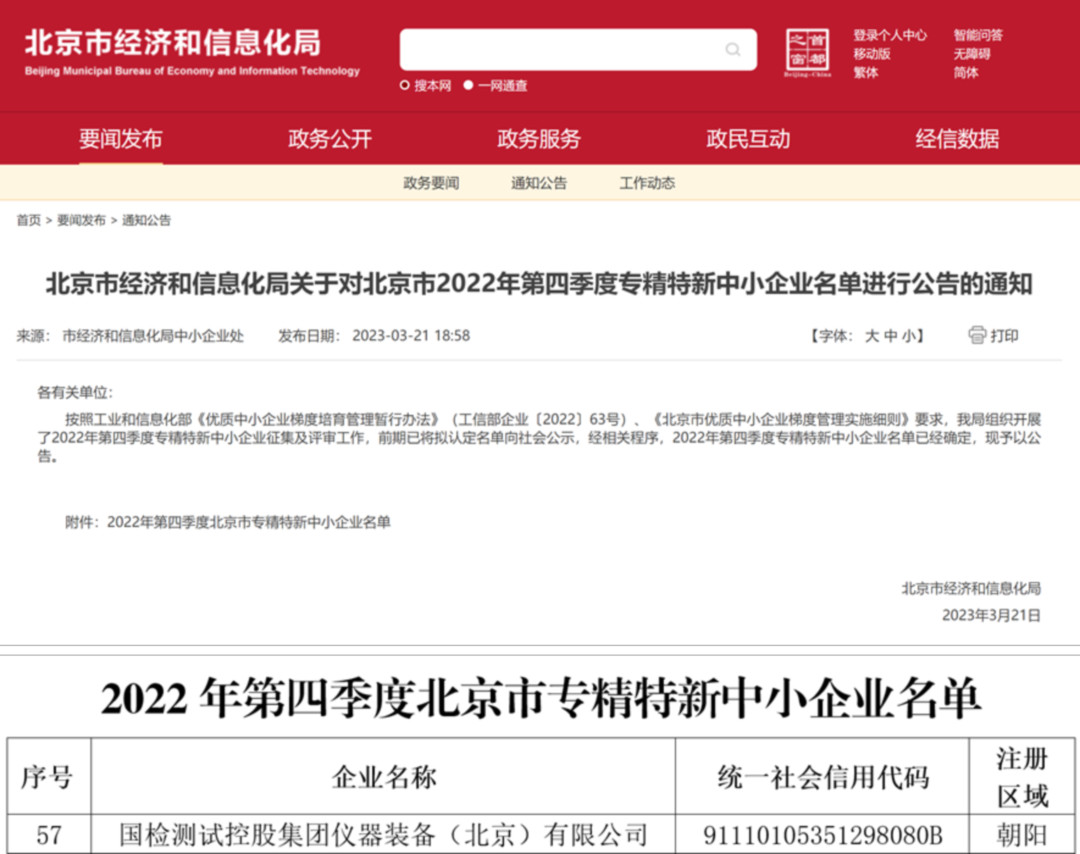
Task: Switch to 简体 simplified Chinese
Action: [966, 72]
